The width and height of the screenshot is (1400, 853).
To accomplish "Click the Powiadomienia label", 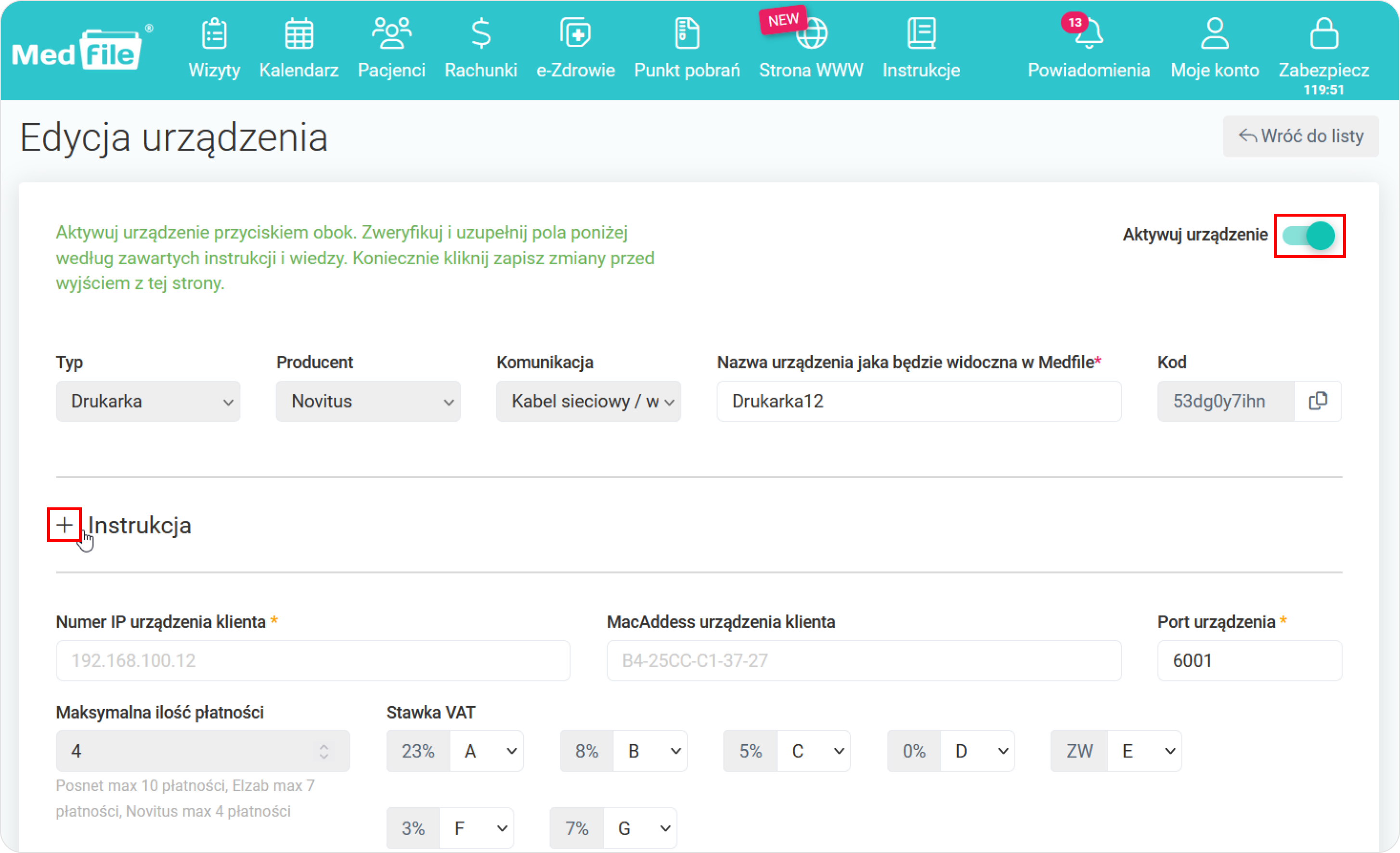I will [x=1089, y=70].
